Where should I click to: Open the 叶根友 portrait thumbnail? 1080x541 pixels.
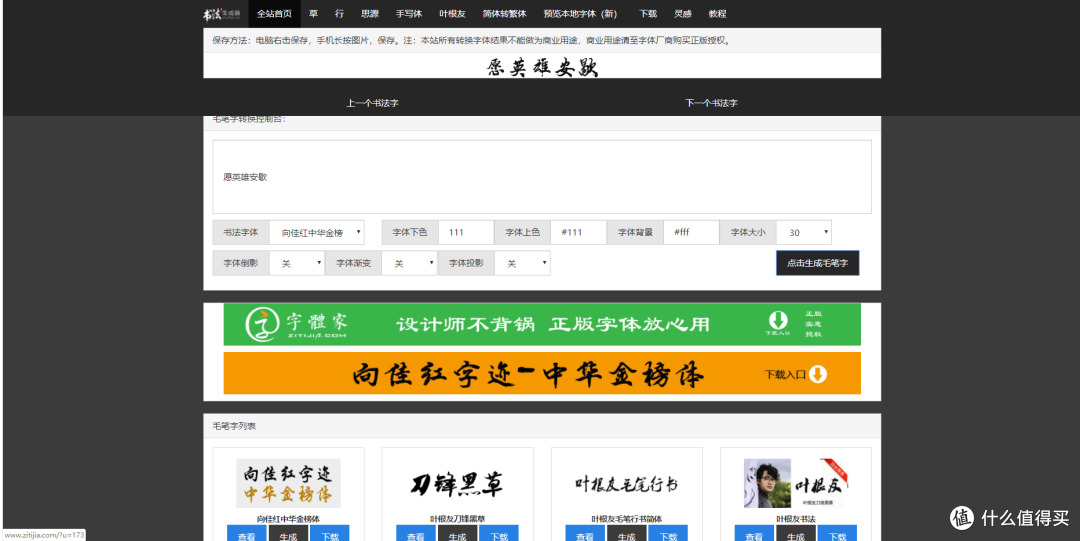796,484
